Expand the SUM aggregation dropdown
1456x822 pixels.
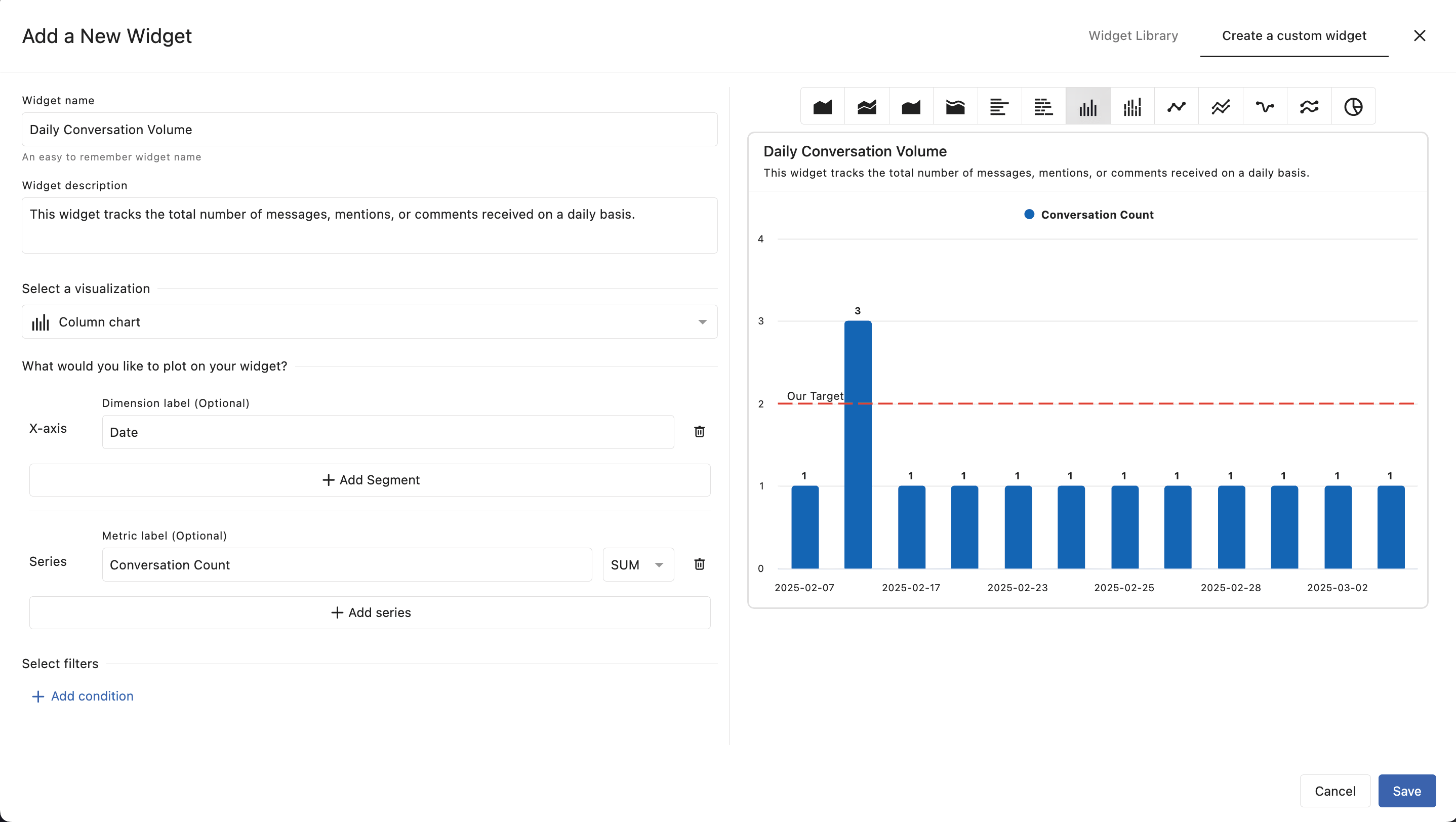pyautogui.click(x=637, y=564)
